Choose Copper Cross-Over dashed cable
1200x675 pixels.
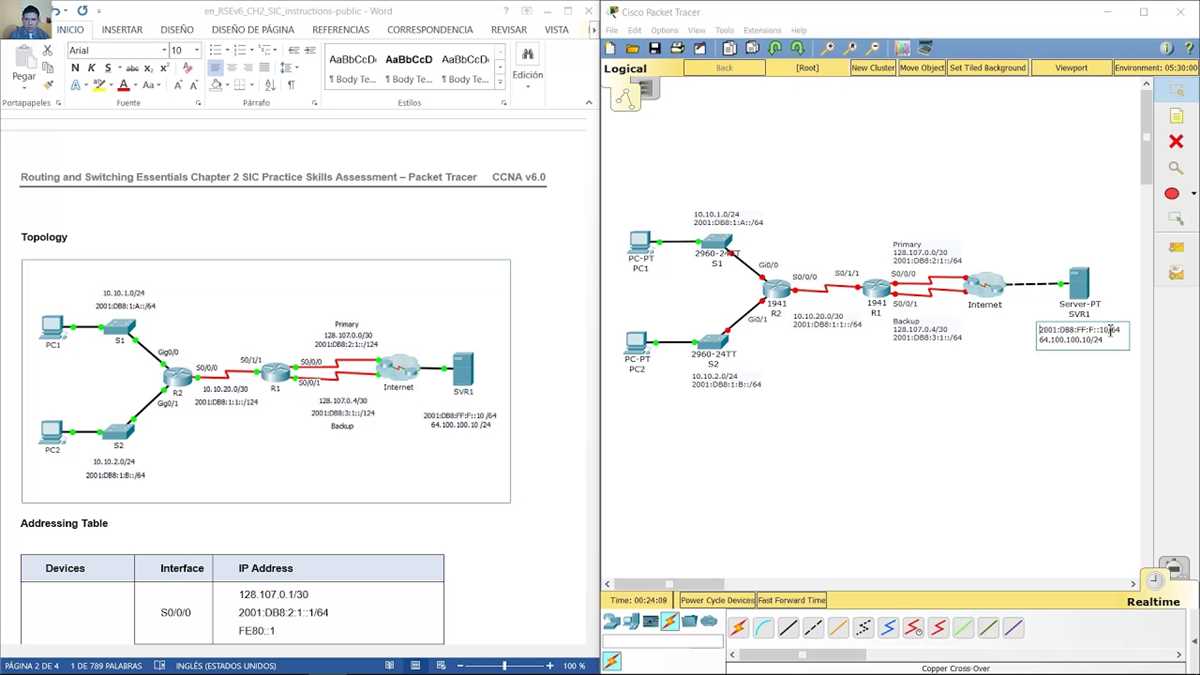(813, 628)
